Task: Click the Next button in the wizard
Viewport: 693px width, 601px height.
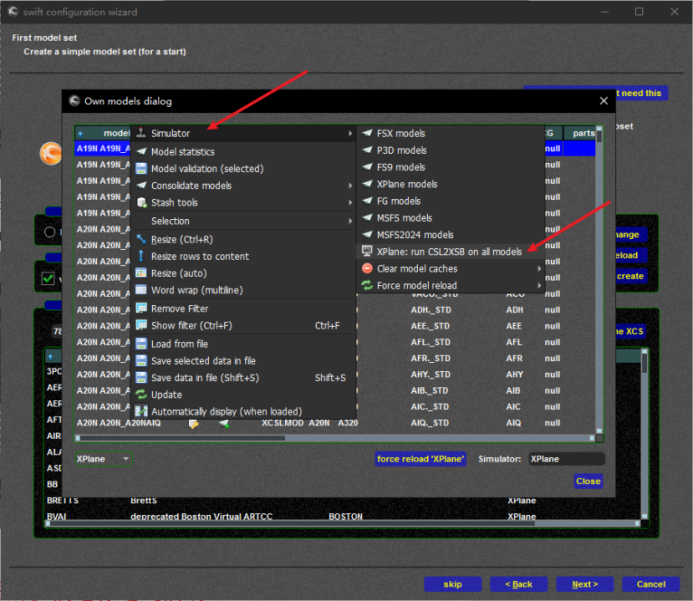Action: pos(585,584)
